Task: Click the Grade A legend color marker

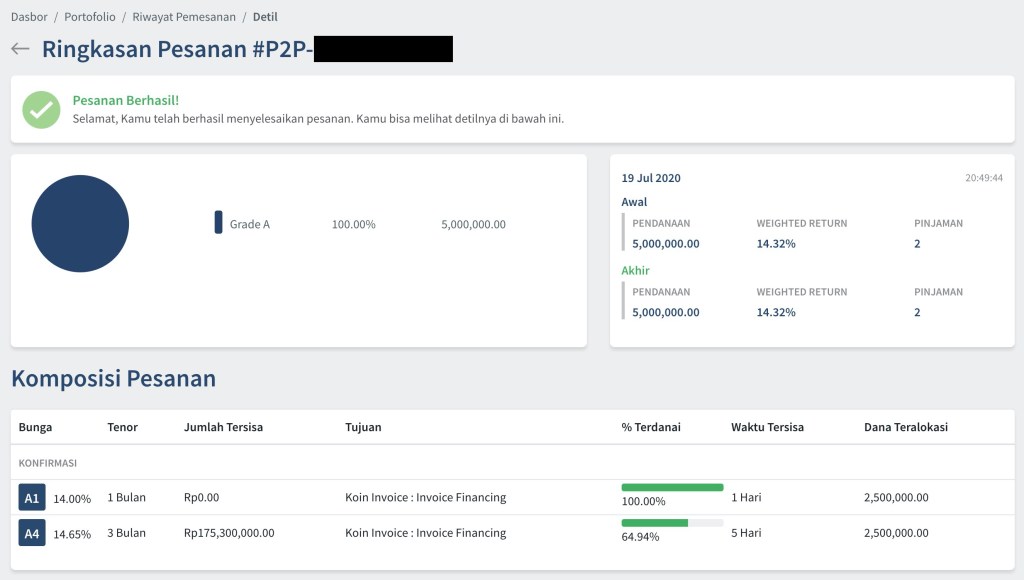Action: point(218,223)
